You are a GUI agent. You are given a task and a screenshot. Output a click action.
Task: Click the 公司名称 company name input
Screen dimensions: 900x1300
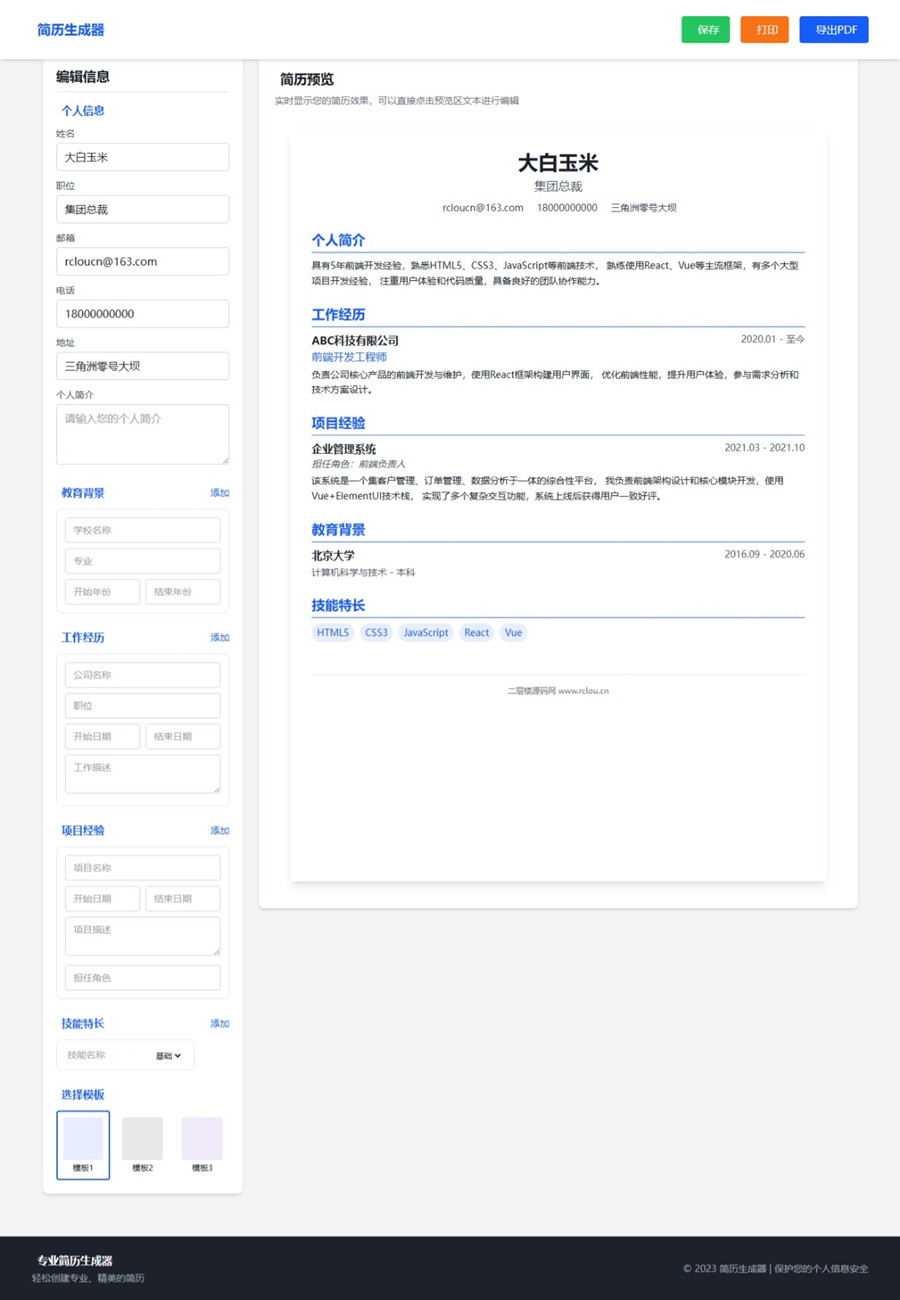point(142,675)
